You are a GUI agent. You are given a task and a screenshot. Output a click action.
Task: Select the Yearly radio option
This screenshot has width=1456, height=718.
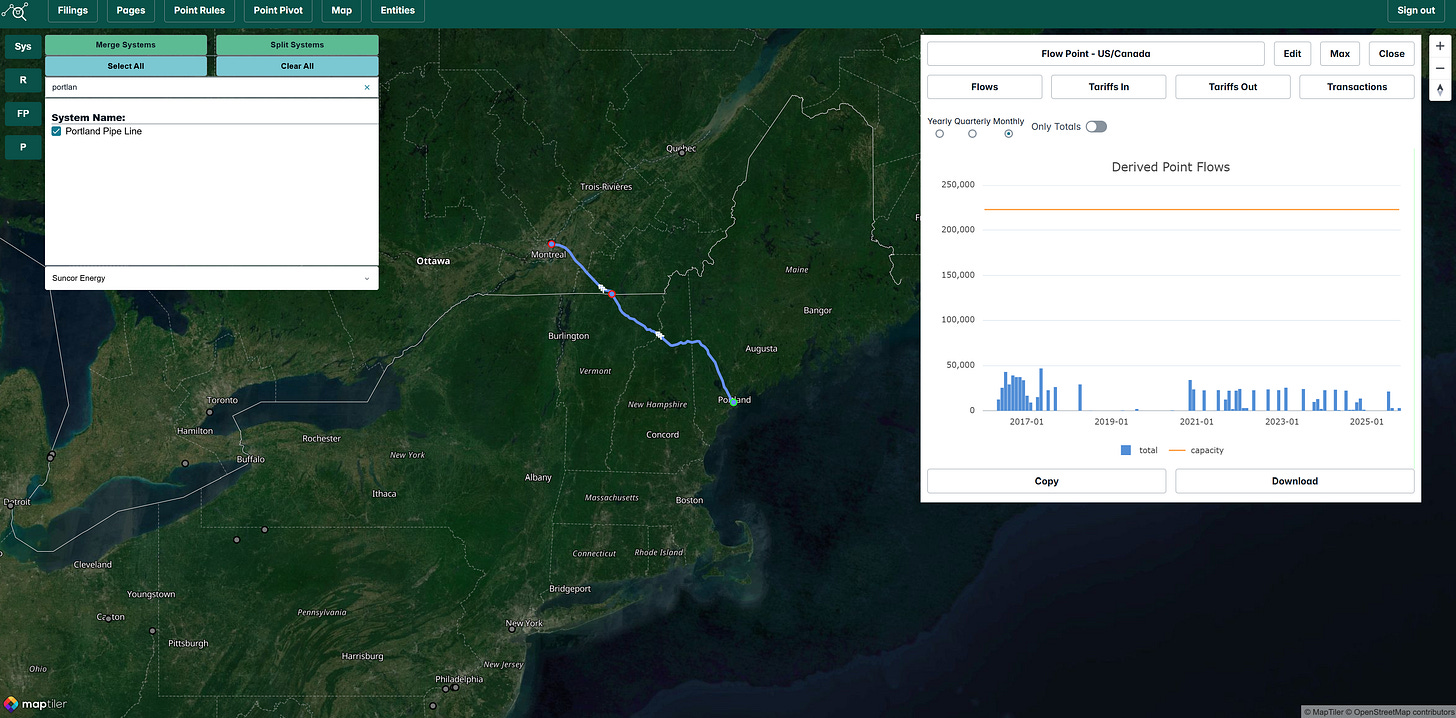point(940,133)
